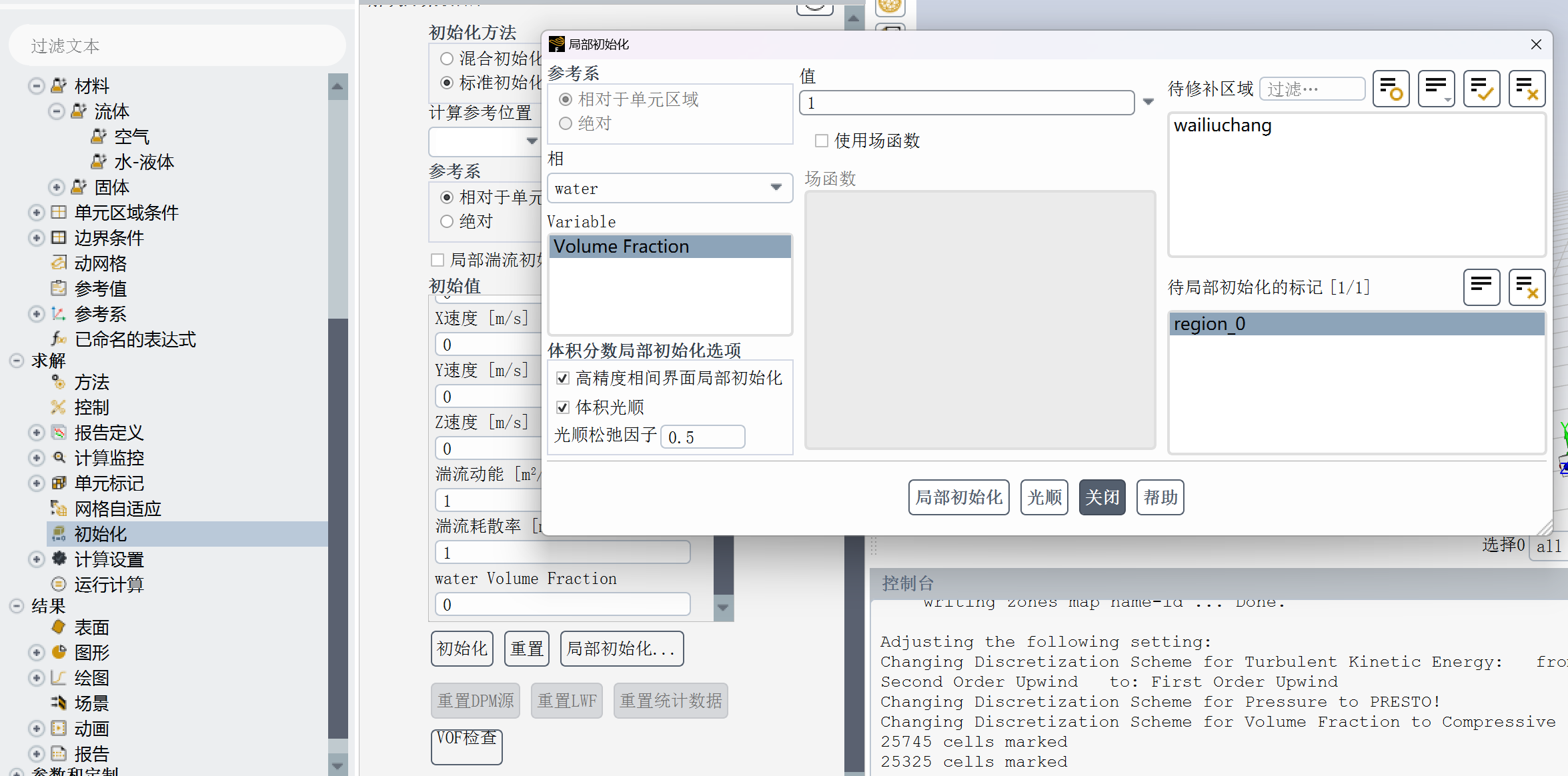The image size is (1568, 776).
Task: Select 绝对 radio in initialization panel
Action: [x=447, y=221]
